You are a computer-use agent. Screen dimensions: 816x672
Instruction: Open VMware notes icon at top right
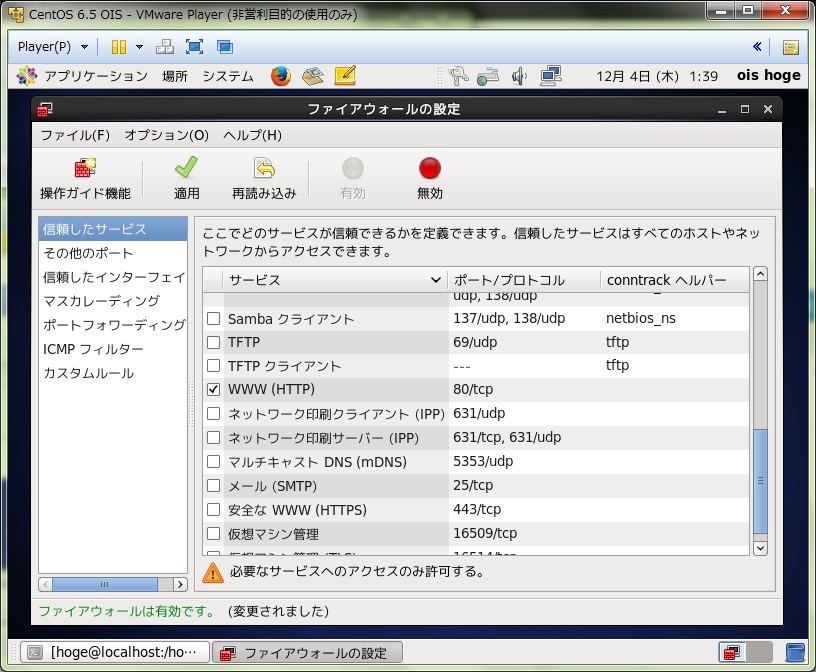tap(790, 47)
